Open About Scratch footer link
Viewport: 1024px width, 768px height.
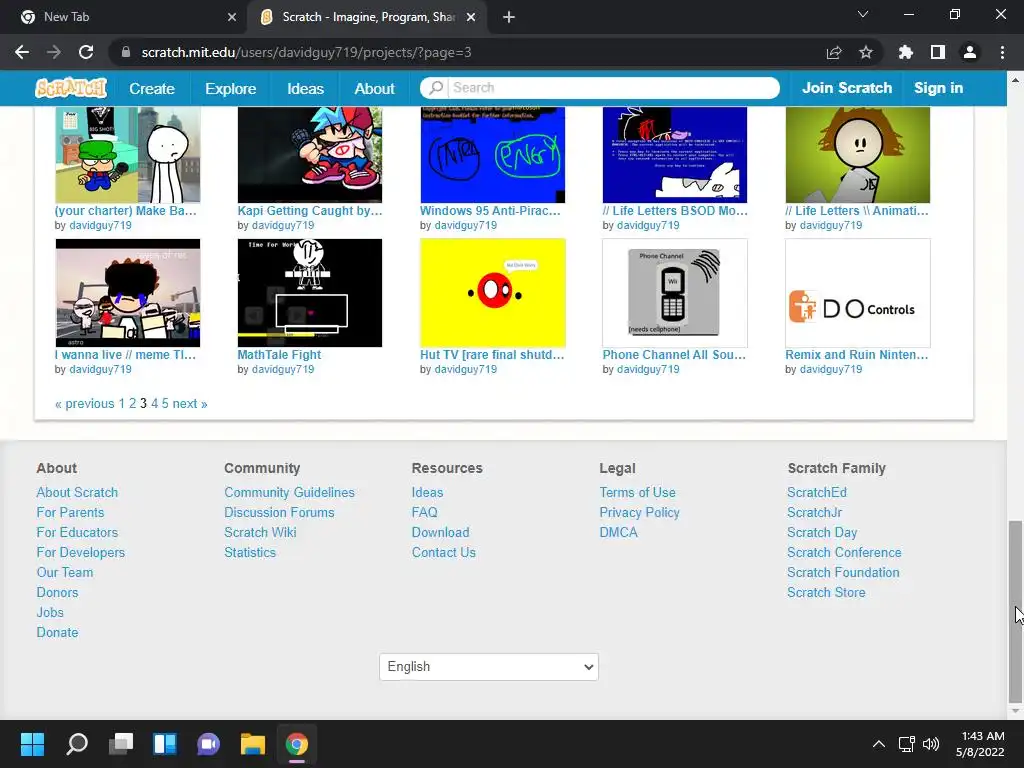77,492
